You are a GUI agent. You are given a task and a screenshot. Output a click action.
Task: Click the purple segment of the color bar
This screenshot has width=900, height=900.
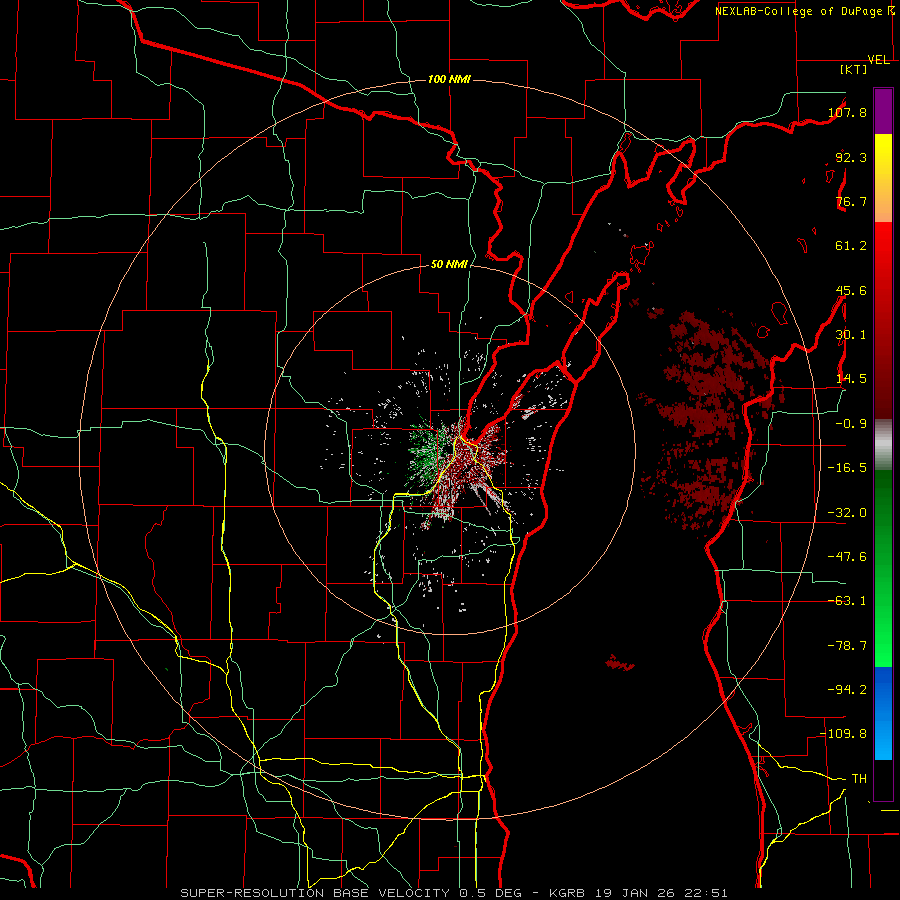click(883, 111)
